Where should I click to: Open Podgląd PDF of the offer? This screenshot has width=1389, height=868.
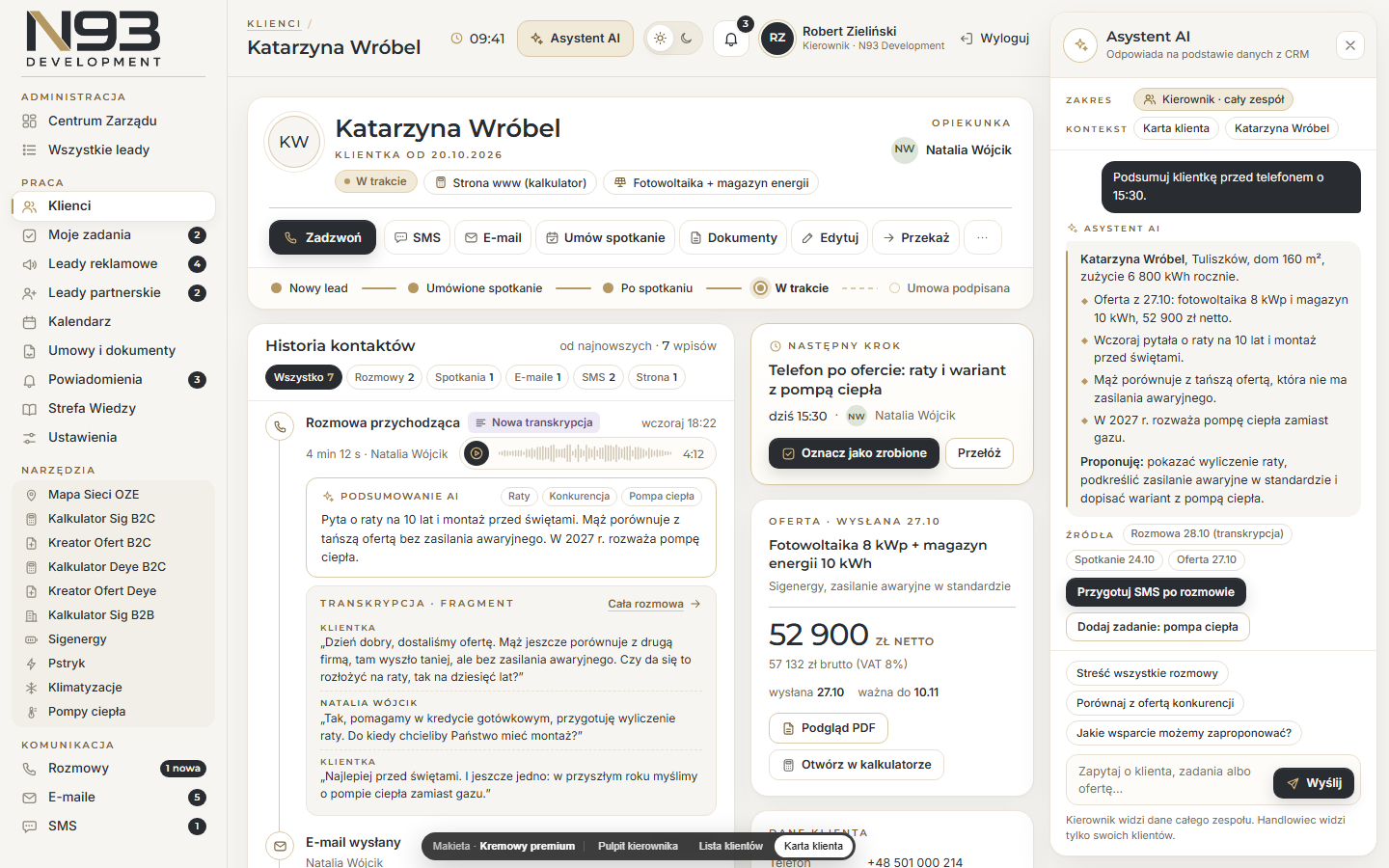[829, 728]
